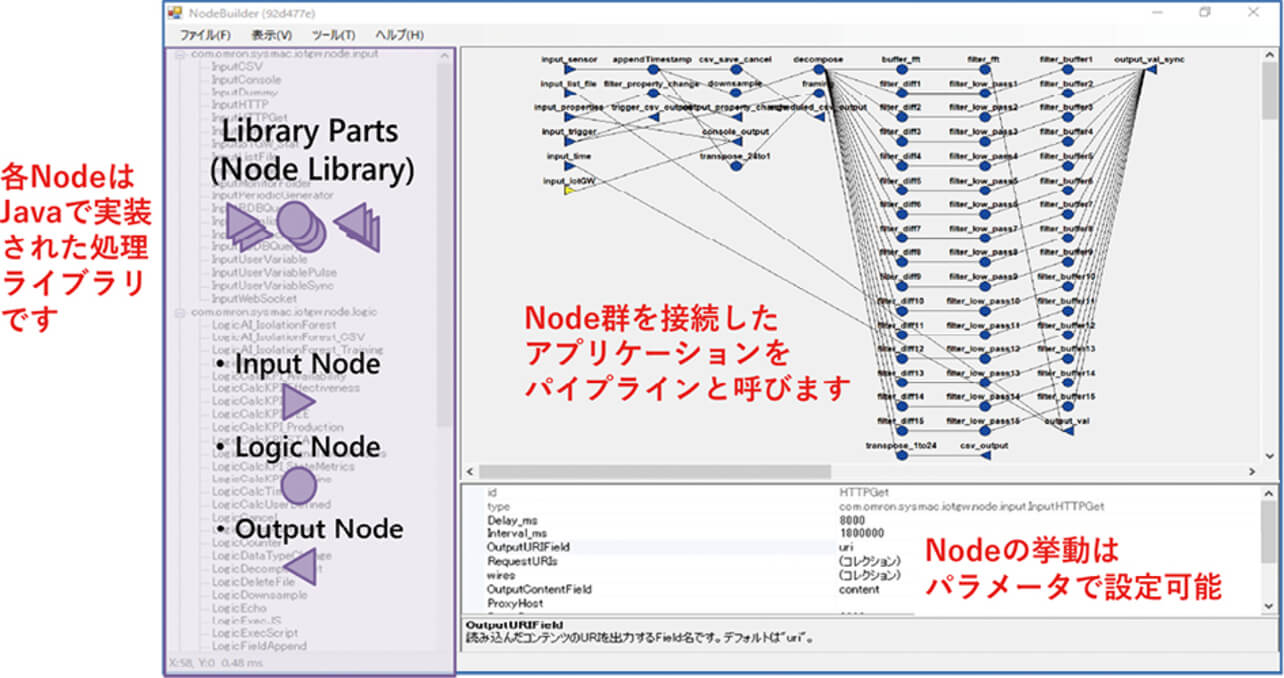This screenshot has height=678, width=1284.
Task: Select InputUserVariableSync tree item
Action: click(x=272, y=285)
